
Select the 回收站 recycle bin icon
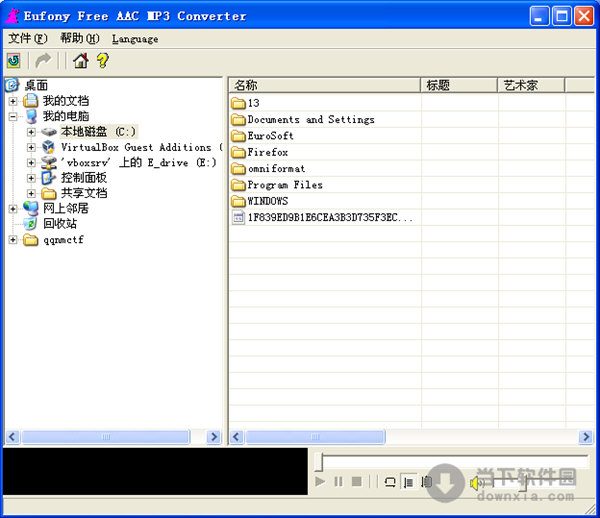pyautogui.click(x=30, y=223)
